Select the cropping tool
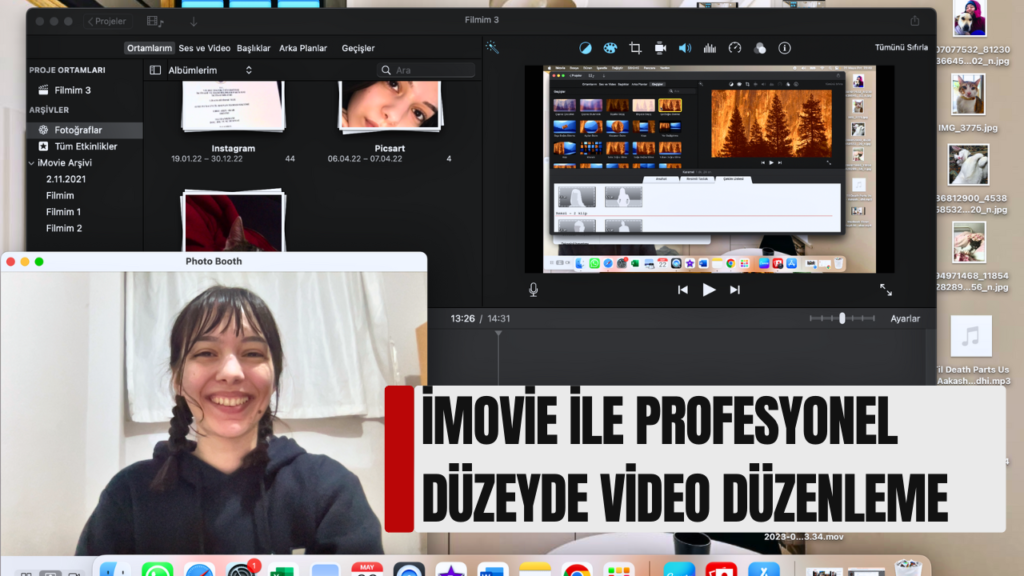 click(635, 48)
